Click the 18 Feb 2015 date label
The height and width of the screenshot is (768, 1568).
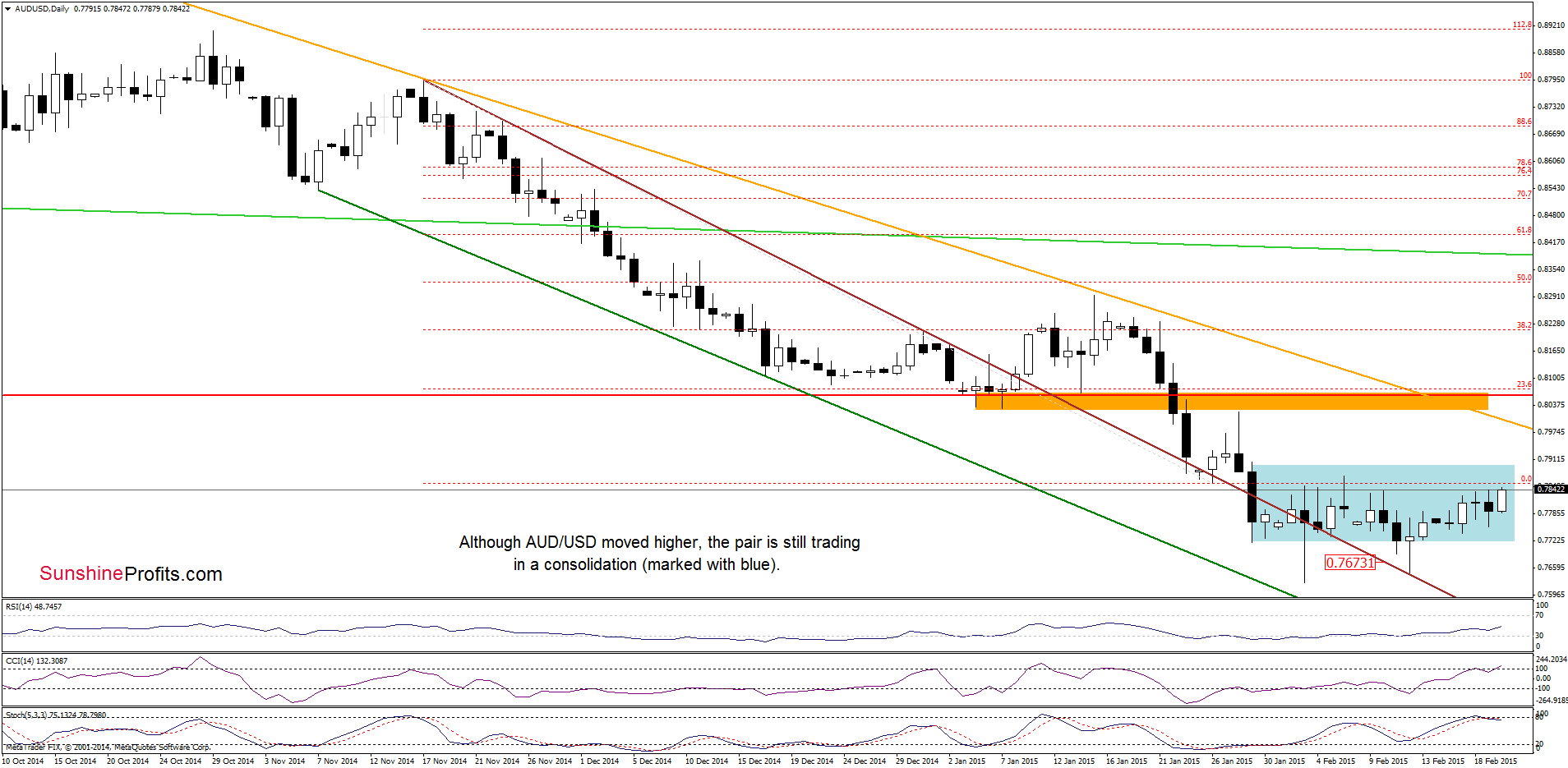[x=1496, y=761]
